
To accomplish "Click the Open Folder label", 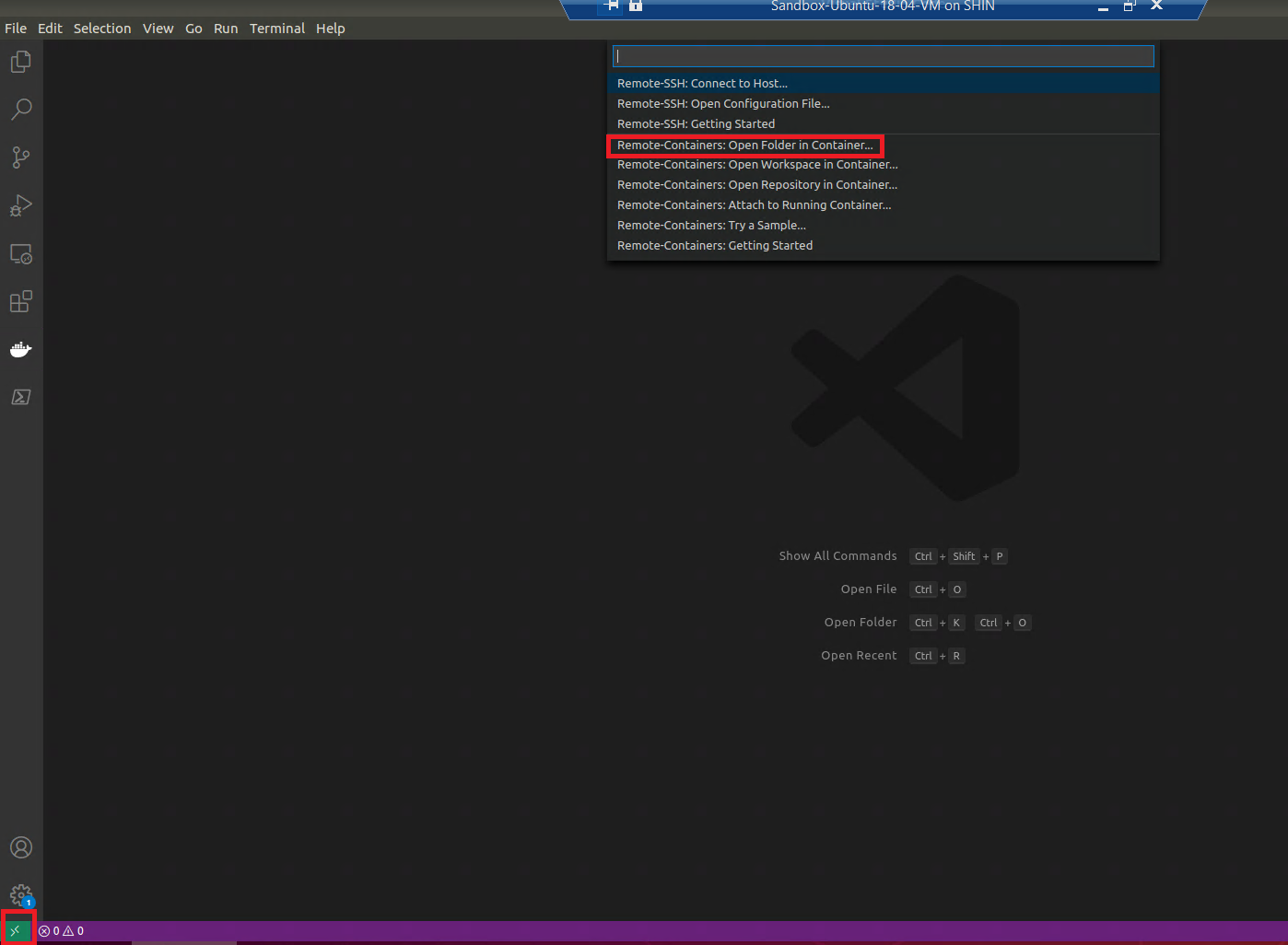I will [x=861, y=623].
